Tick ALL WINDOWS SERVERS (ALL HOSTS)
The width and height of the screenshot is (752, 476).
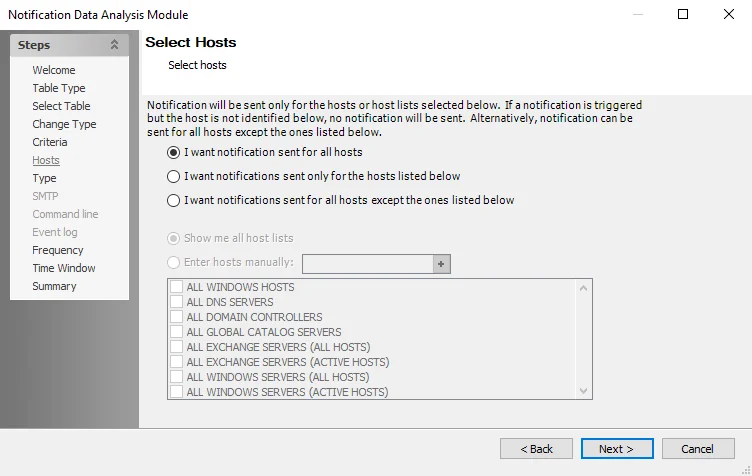pyautogui.click(x=176, y=376)
